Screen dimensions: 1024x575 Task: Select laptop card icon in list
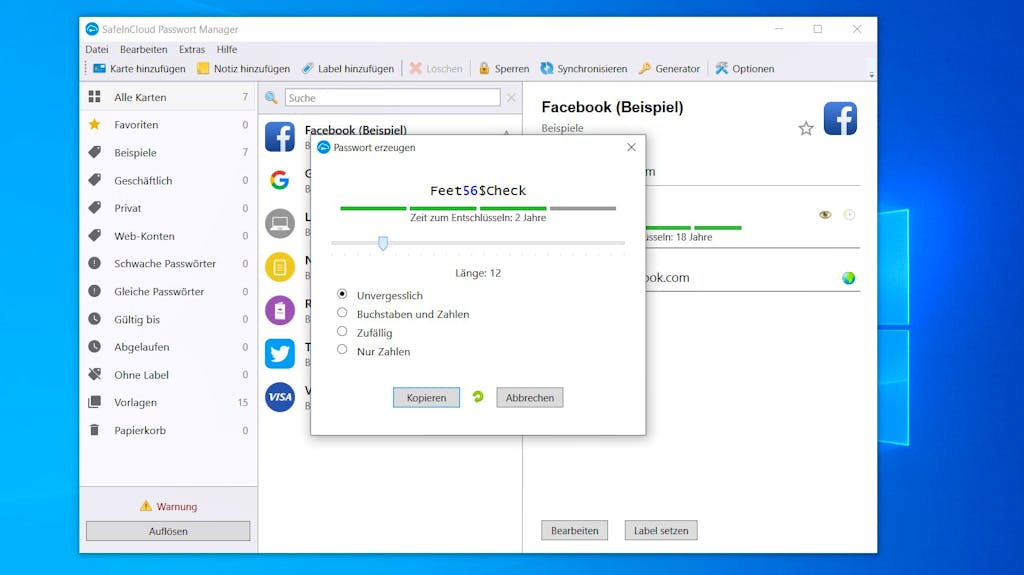(280, 223)
